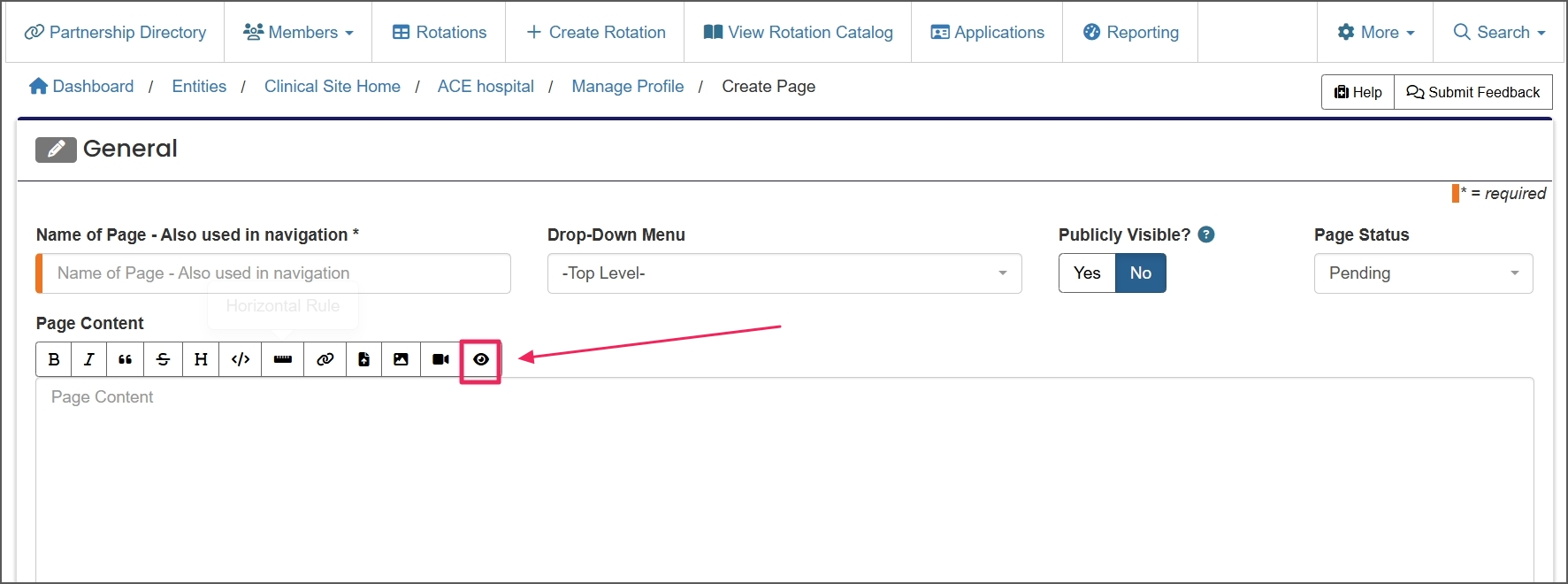The height and width of the screenshot is (584, 1568).
Task: Insert a code block with the code icon
Action: (x=241, y=359)
